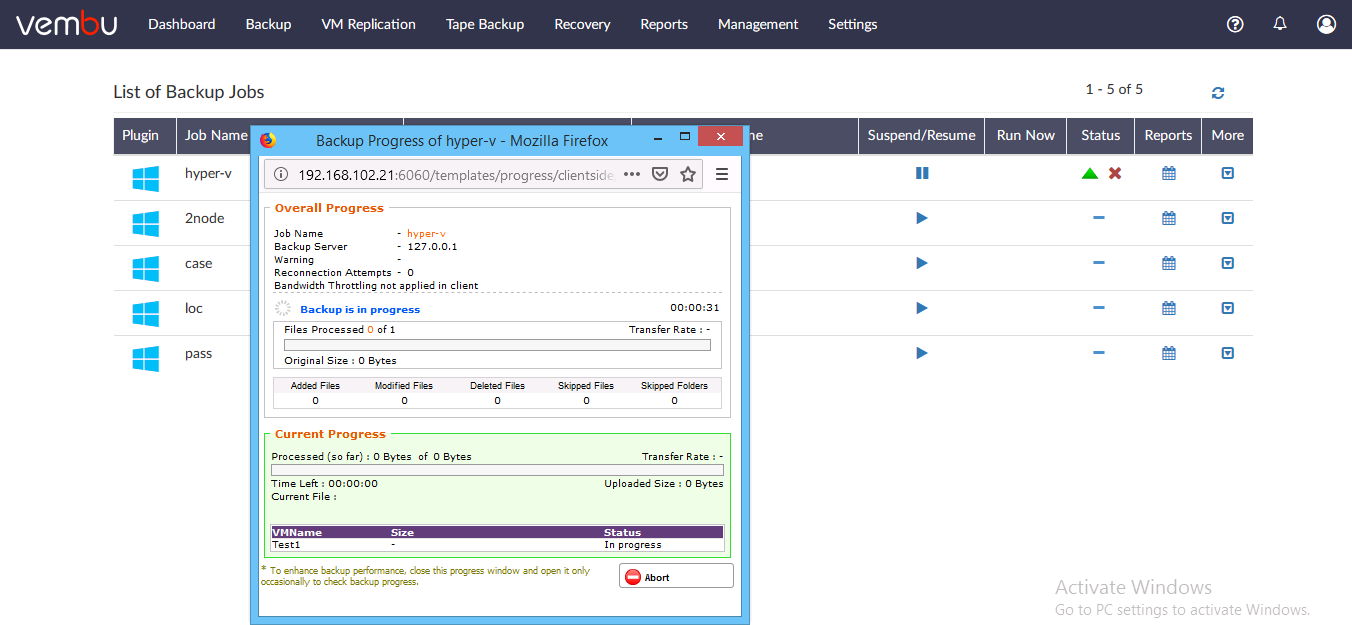Run the loc job now

[x=922, y=308]
